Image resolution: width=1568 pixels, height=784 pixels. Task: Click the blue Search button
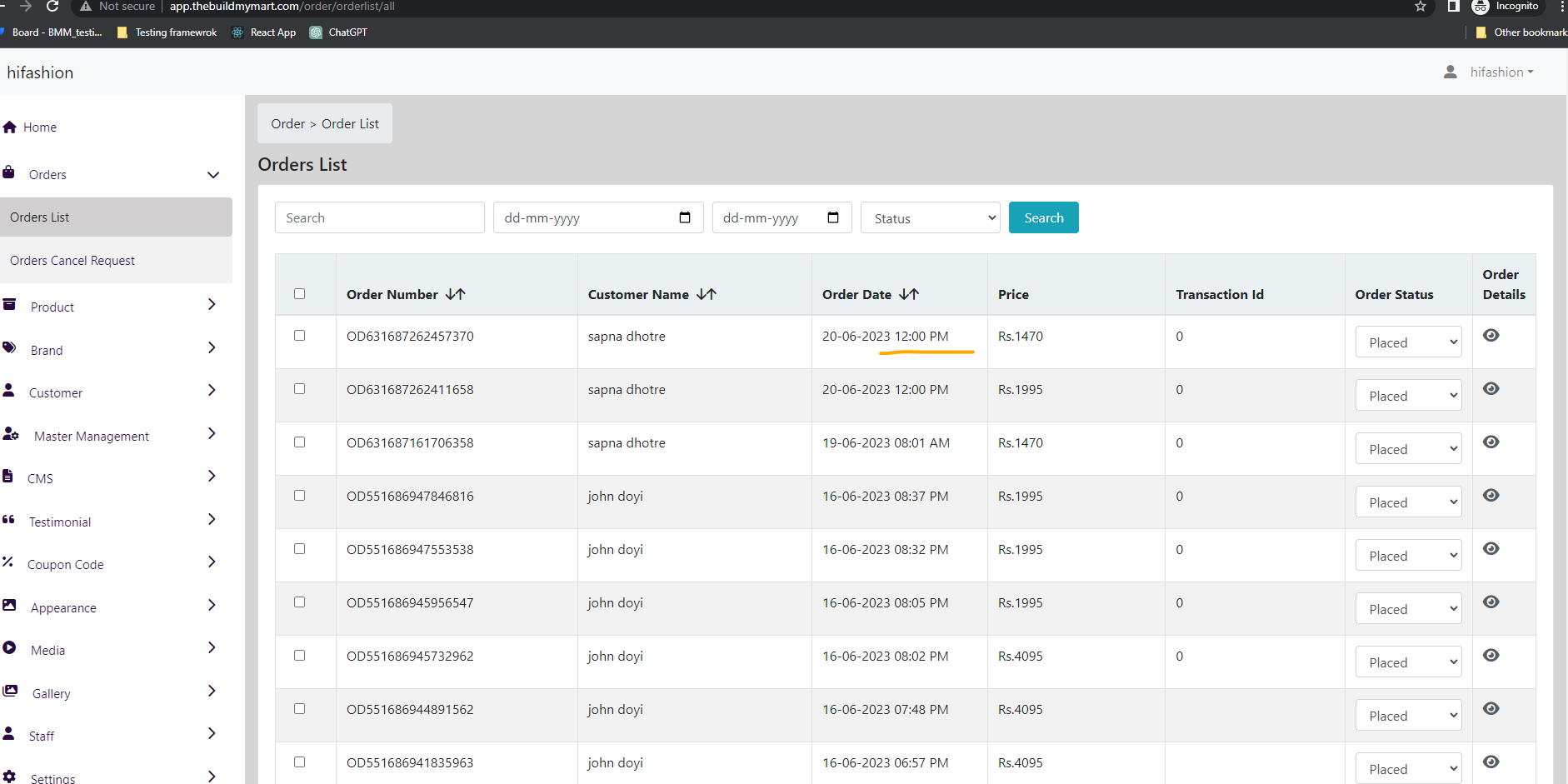tap(1044, 217)
